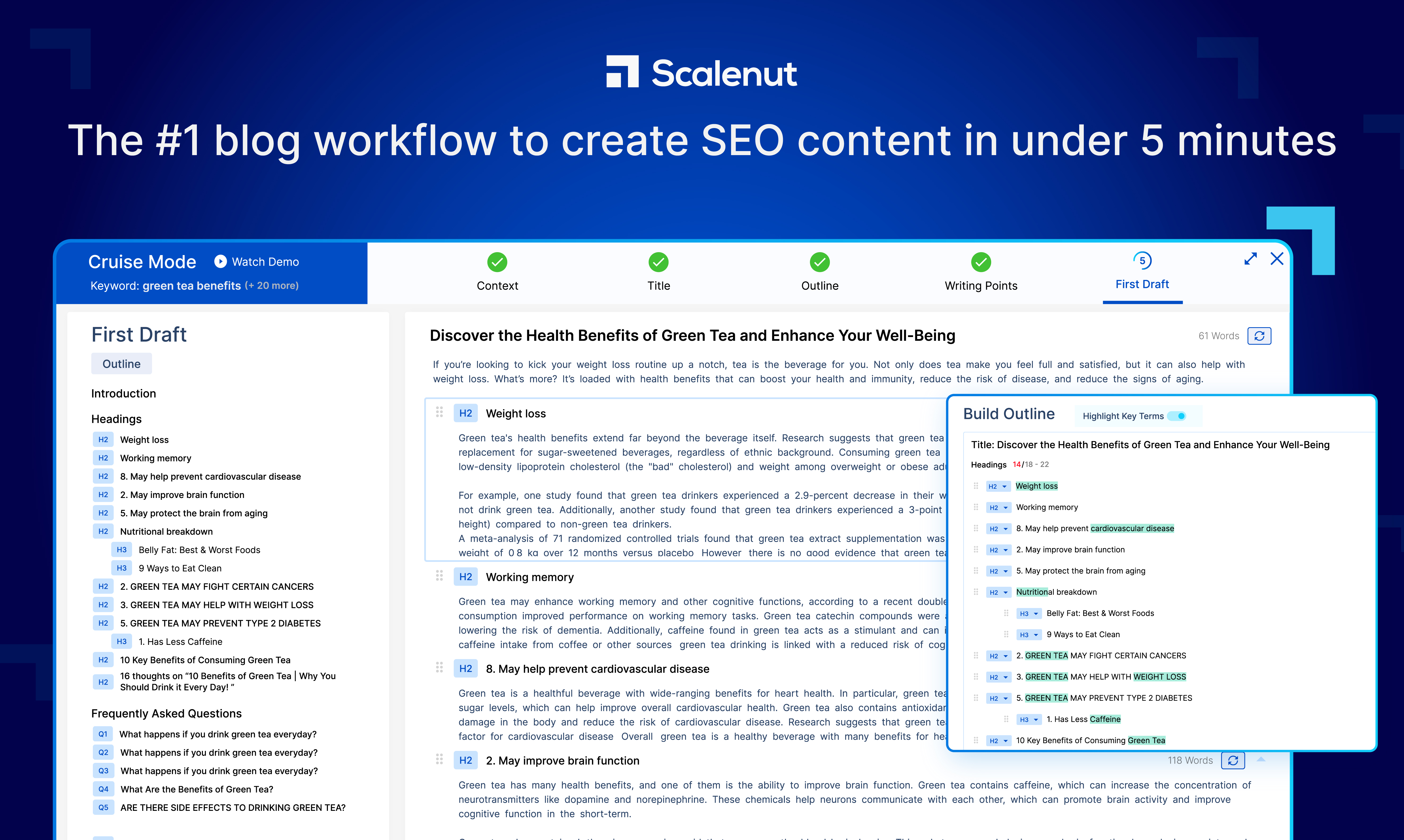Click the main draft title heading text
The width and height of the screenshot is (1404, 840).
(x=692, y=336)
